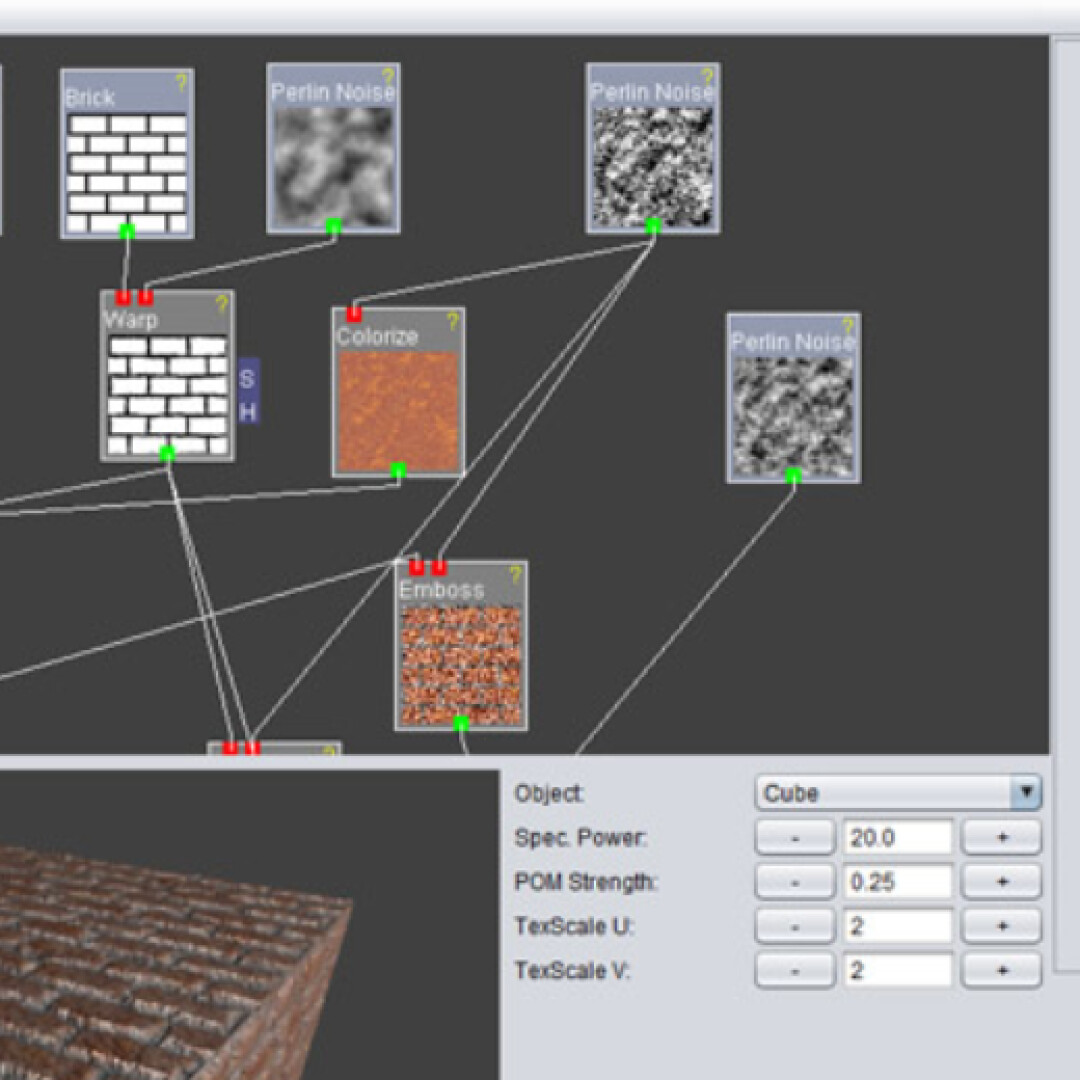Increase Spec. Power with the plus button
1080x1080 pixels.
click(x=1001, y=838)
